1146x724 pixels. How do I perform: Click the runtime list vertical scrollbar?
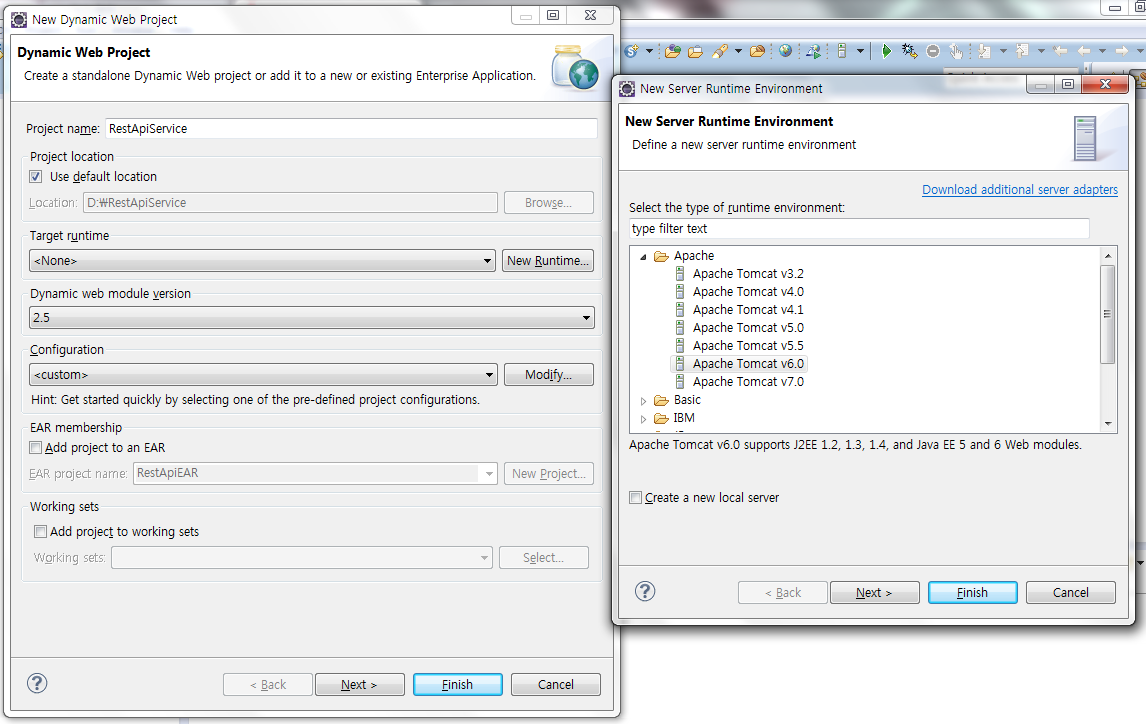(1107, 315)
